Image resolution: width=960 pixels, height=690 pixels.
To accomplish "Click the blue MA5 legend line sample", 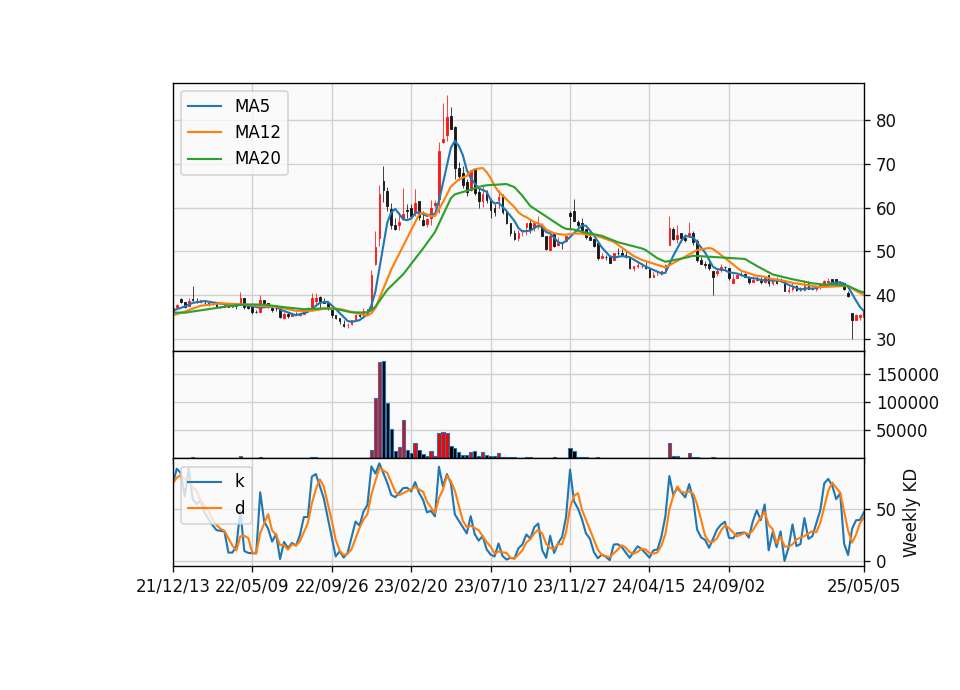I will (x=204, y=106).
